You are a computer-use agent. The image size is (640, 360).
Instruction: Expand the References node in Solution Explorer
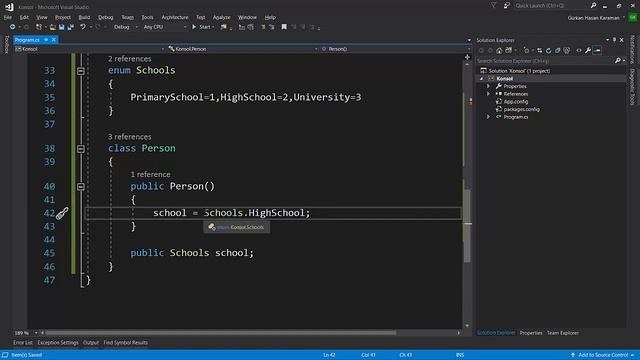pos(488,94)
